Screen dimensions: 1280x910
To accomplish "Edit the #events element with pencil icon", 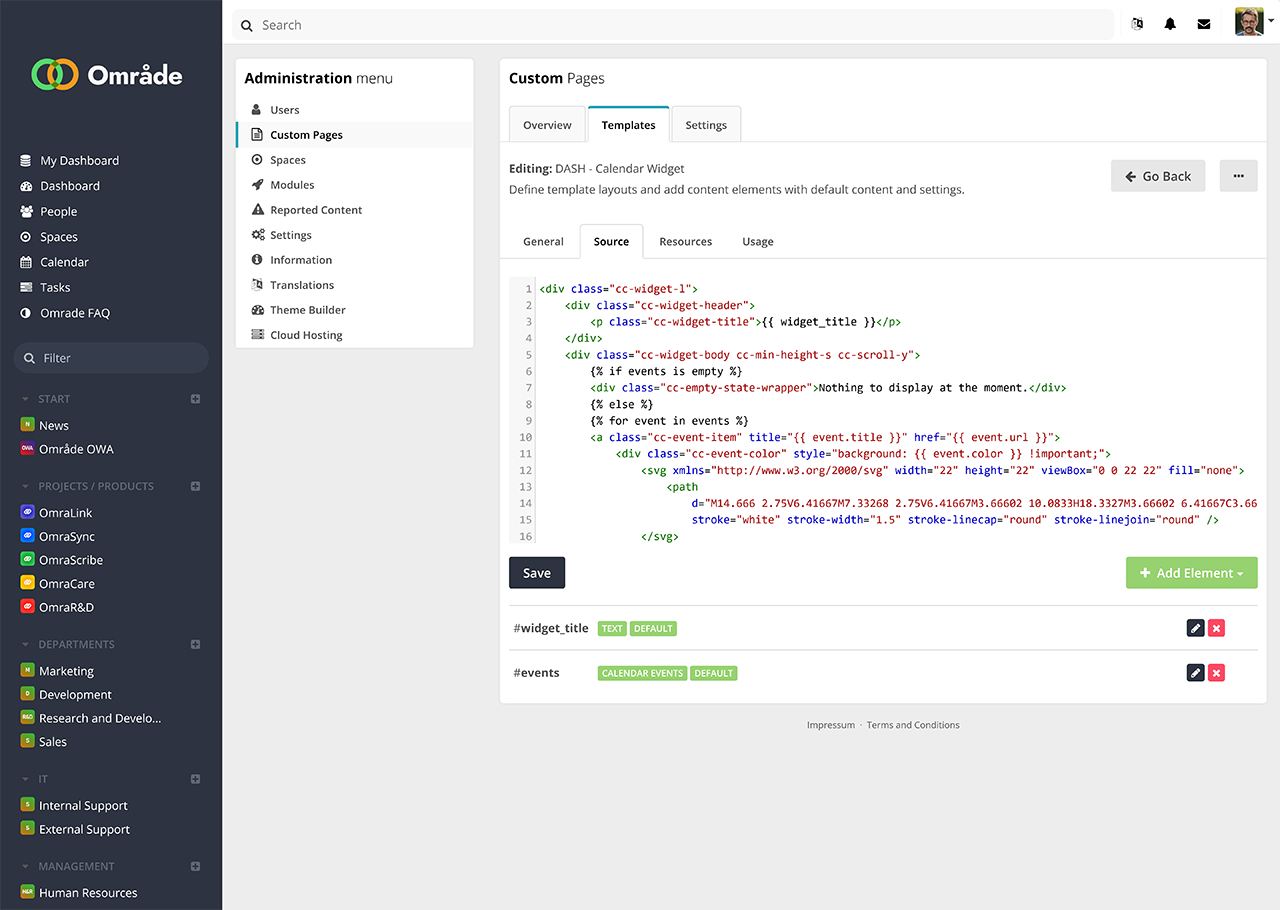I will 1195,673.
